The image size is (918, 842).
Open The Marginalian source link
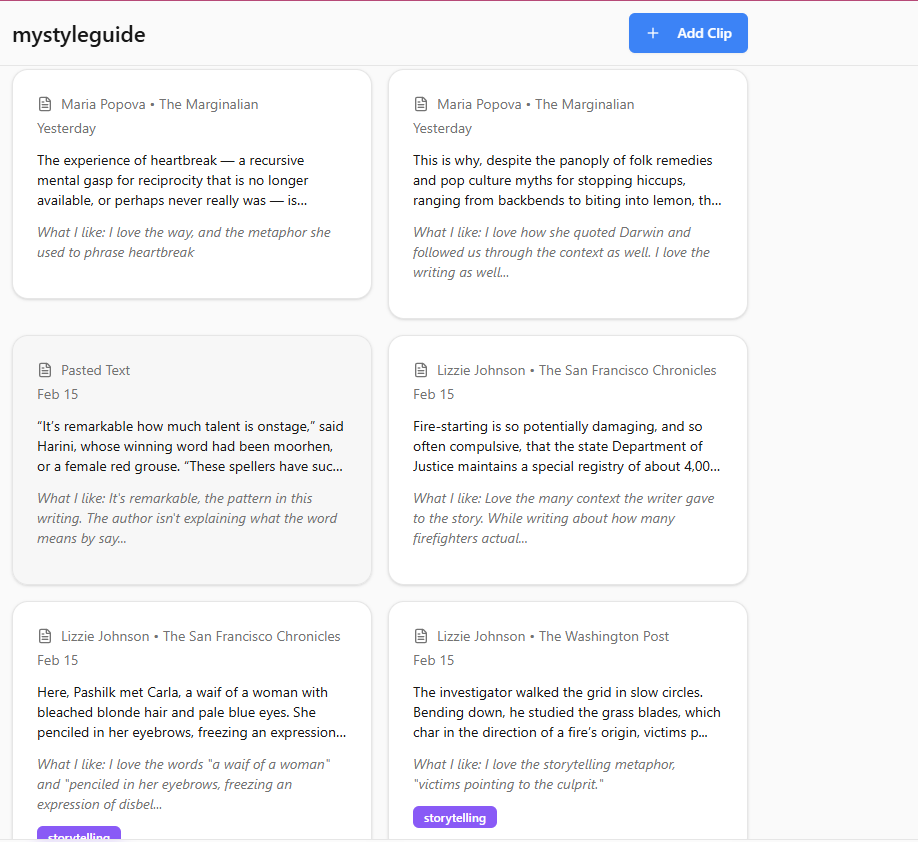(x=208, y=103)
